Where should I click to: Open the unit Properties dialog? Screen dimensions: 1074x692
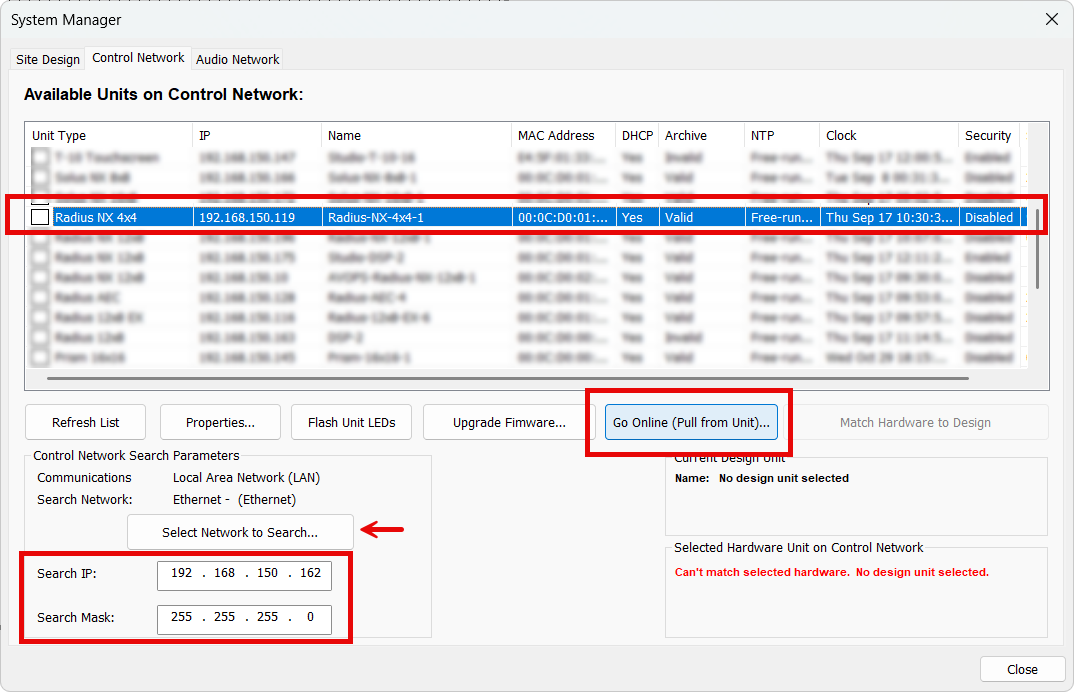coord(220,423)
